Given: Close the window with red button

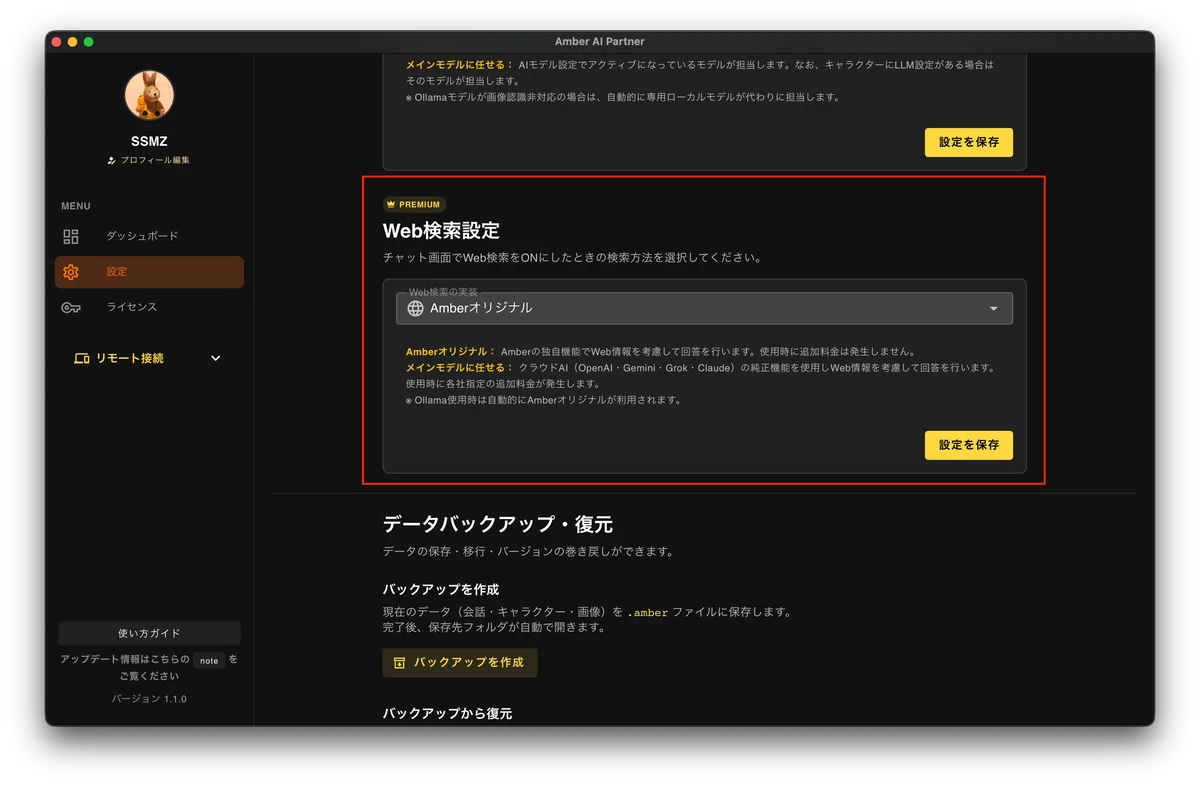Looking at the screenshot, I should point(56,42).
